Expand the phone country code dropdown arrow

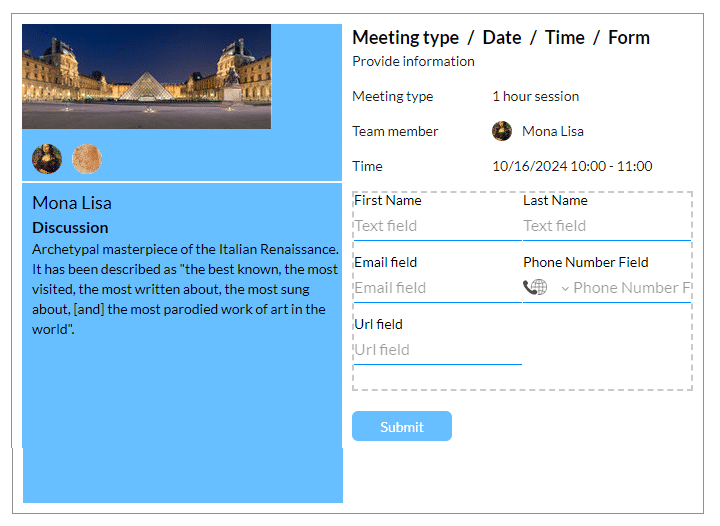point(565,289)
